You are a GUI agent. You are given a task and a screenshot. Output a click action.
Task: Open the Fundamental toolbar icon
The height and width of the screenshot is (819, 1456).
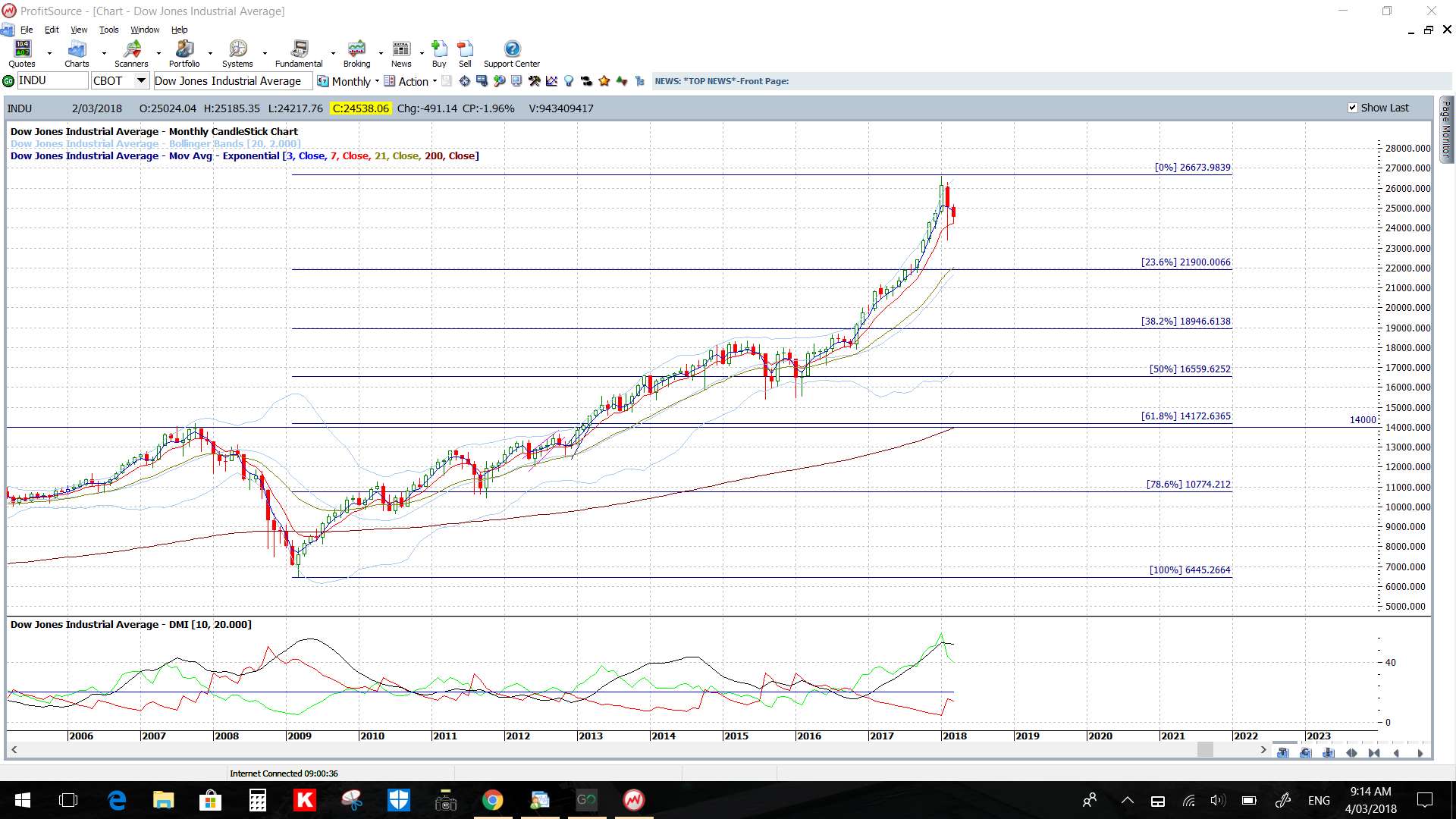click(x=300, y=49)
